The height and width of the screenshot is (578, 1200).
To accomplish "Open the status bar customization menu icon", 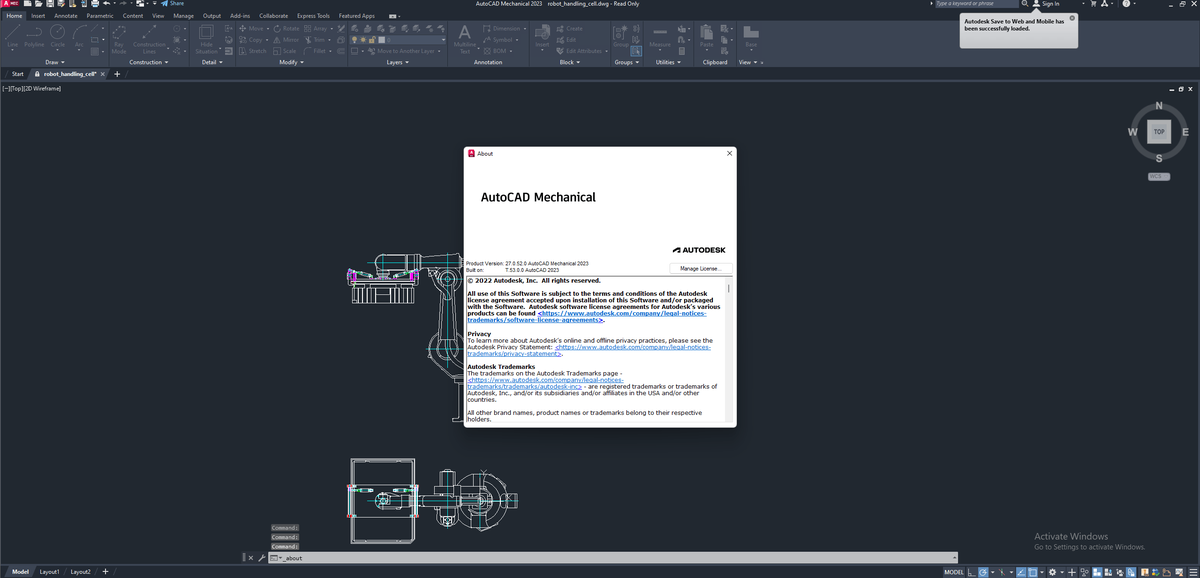I will tap(1193, 572).
